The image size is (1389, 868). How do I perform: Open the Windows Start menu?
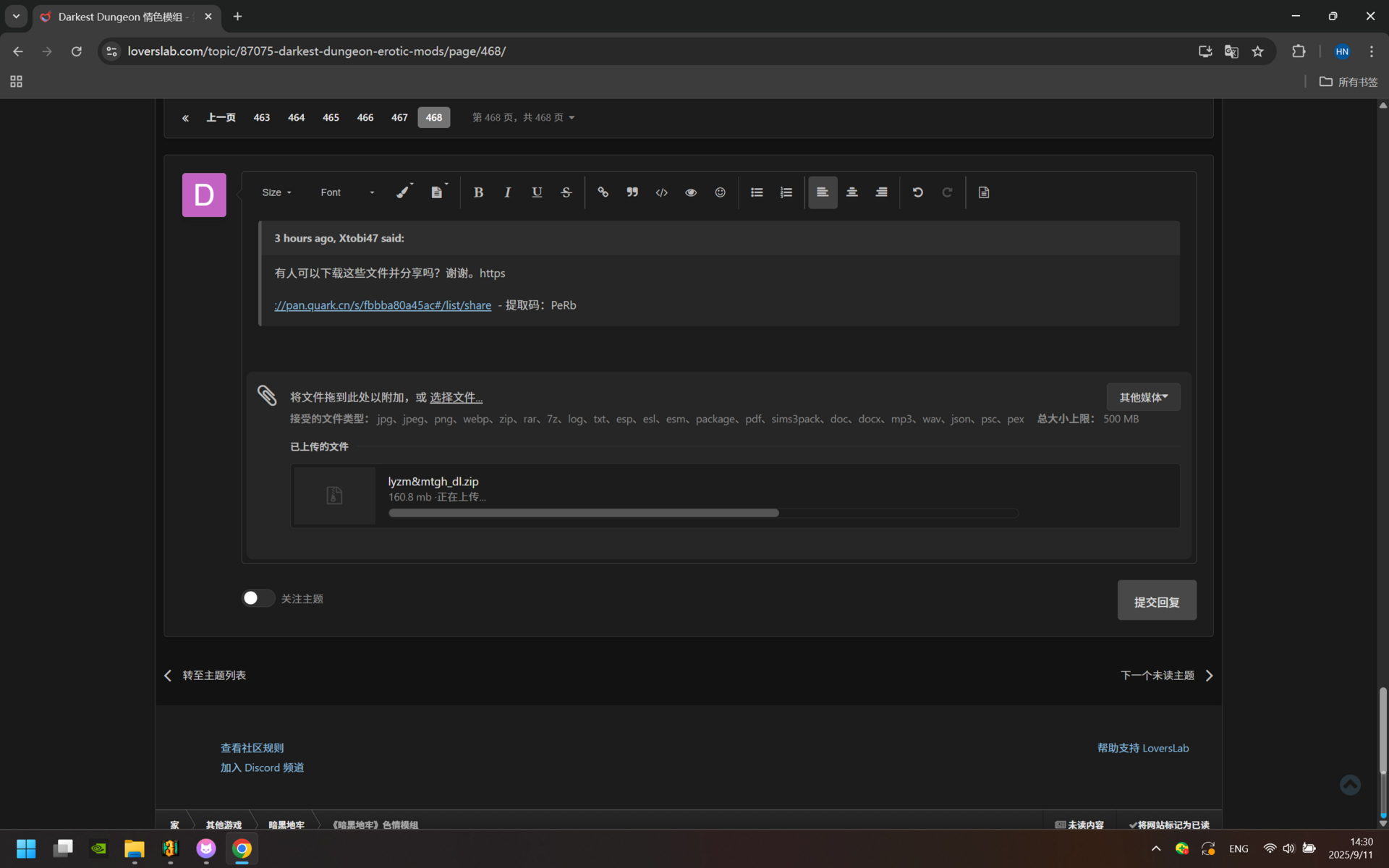[x=26, y=848]
